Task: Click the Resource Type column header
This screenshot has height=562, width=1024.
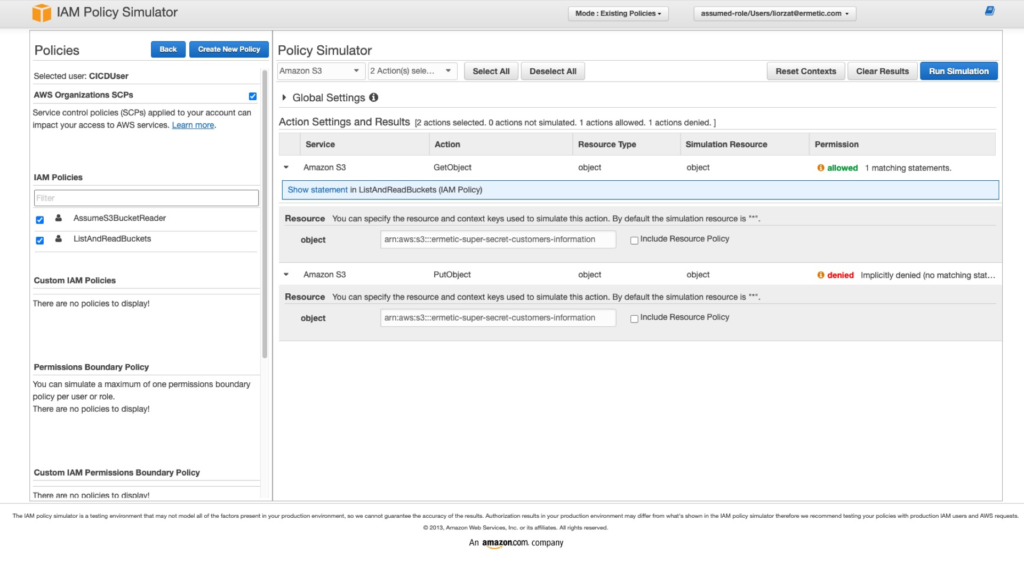Action: (x=607, y=144)
